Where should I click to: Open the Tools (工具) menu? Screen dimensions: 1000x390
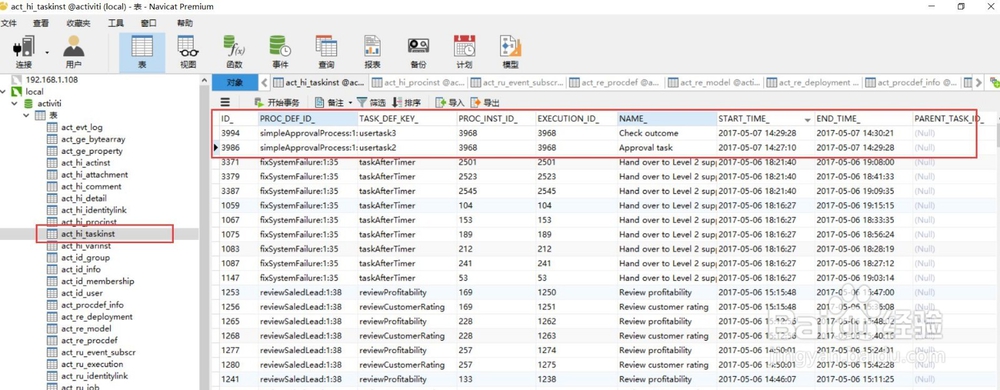click(x=115, y=23)
